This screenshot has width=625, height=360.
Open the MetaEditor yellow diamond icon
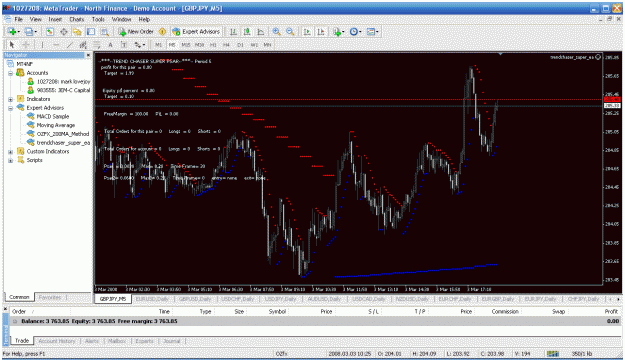(x=162, y=31)
